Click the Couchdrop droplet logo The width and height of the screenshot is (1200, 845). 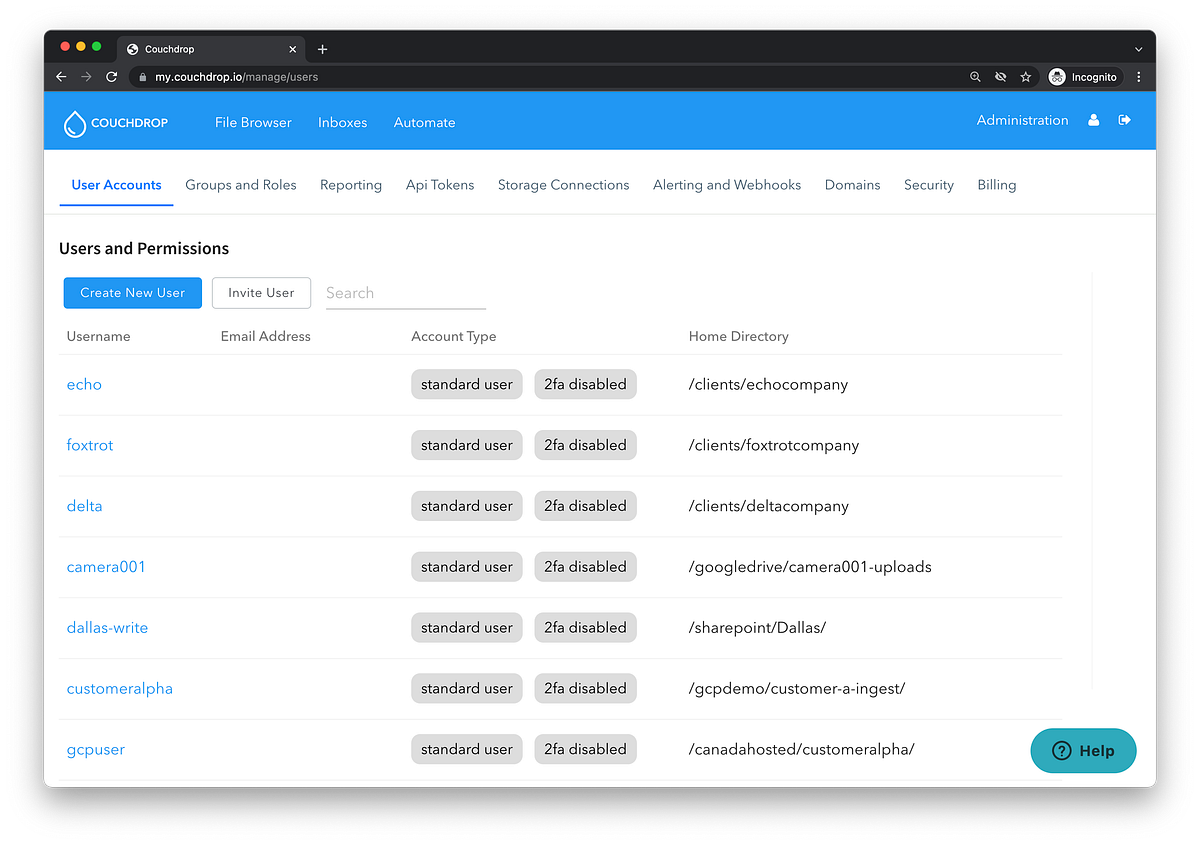pyautogui.click(x=75, y=123)
